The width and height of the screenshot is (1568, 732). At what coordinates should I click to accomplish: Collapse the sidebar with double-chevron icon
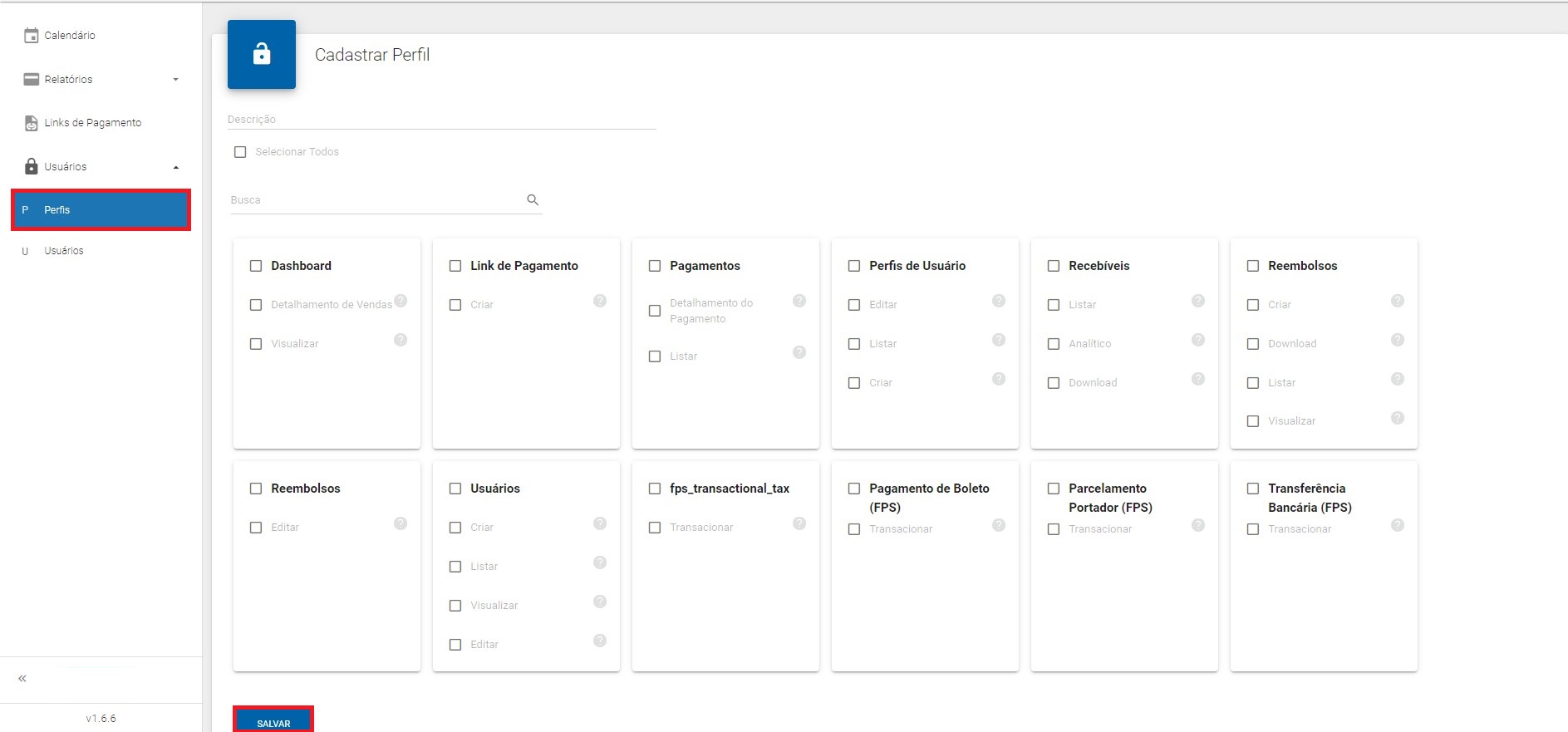(22, 679)
